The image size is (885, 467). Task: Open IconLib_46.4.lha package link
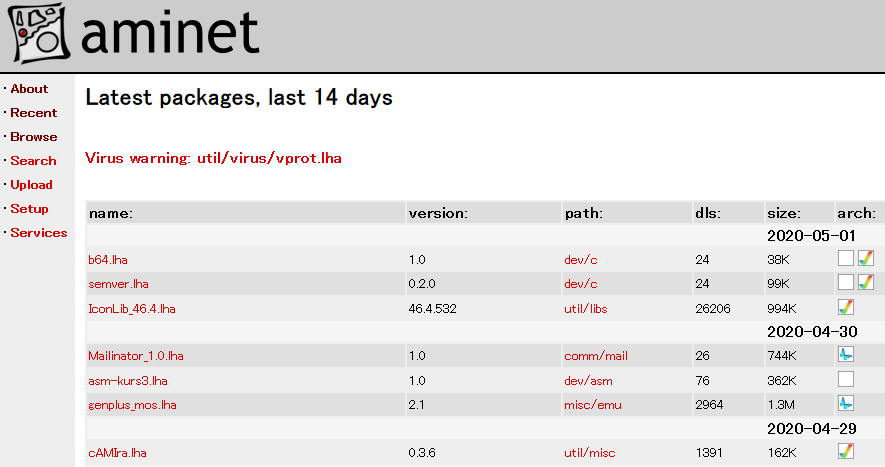132,309
